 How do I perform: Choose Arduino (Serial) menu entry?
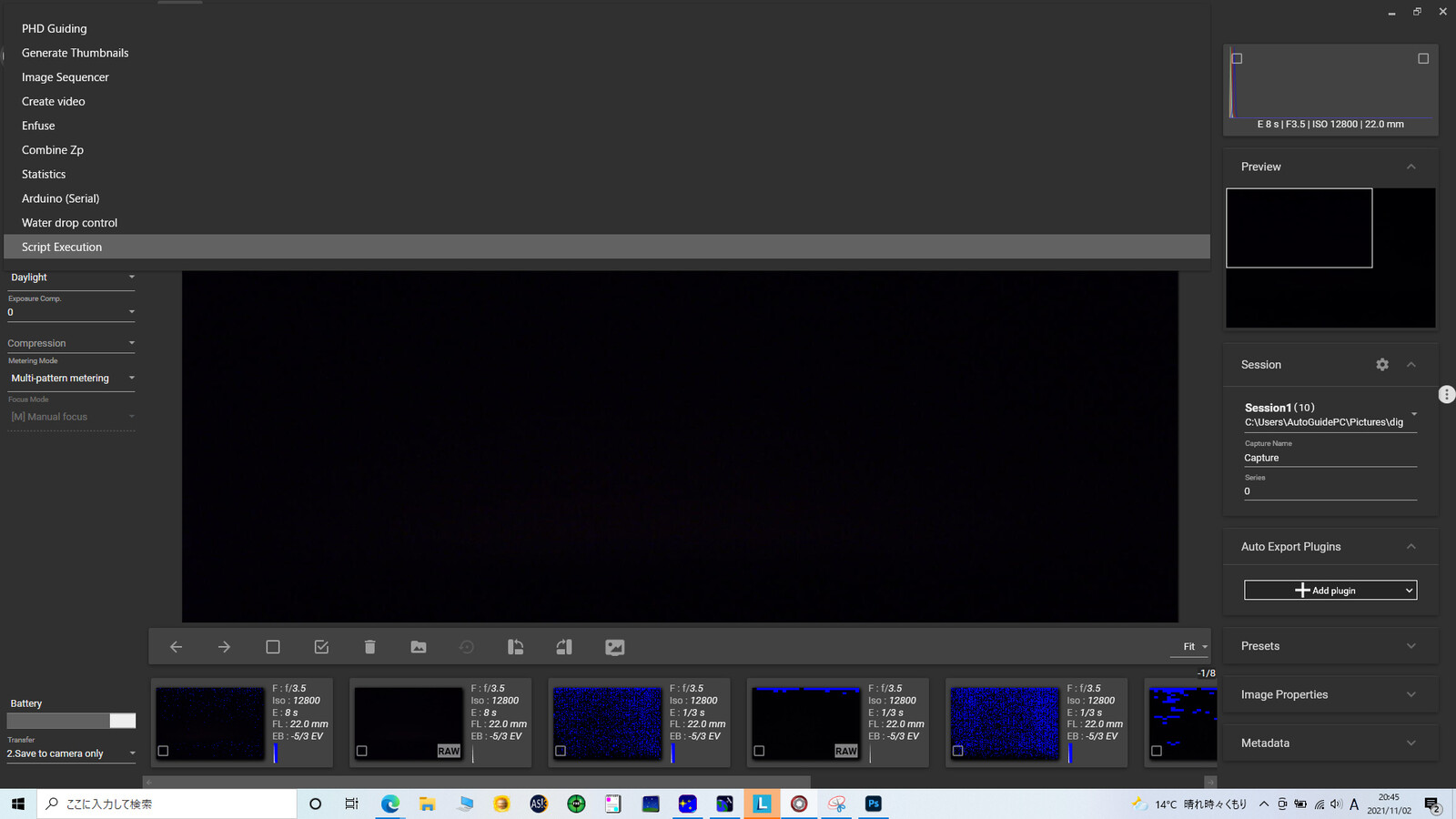click(x=607, y=198)
